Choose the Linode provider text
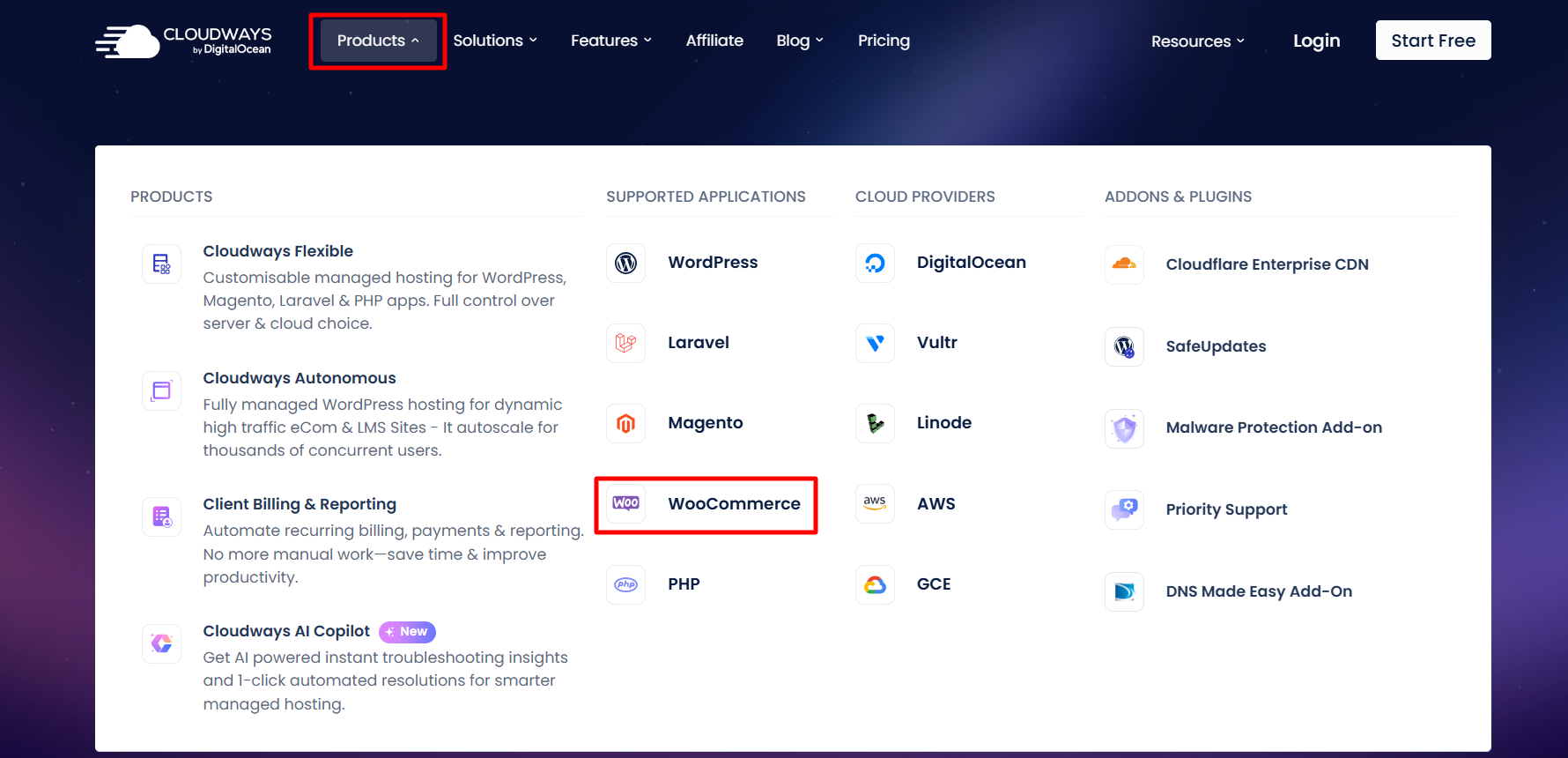This screenshot has width=1568, height=758. pos(944,423)
